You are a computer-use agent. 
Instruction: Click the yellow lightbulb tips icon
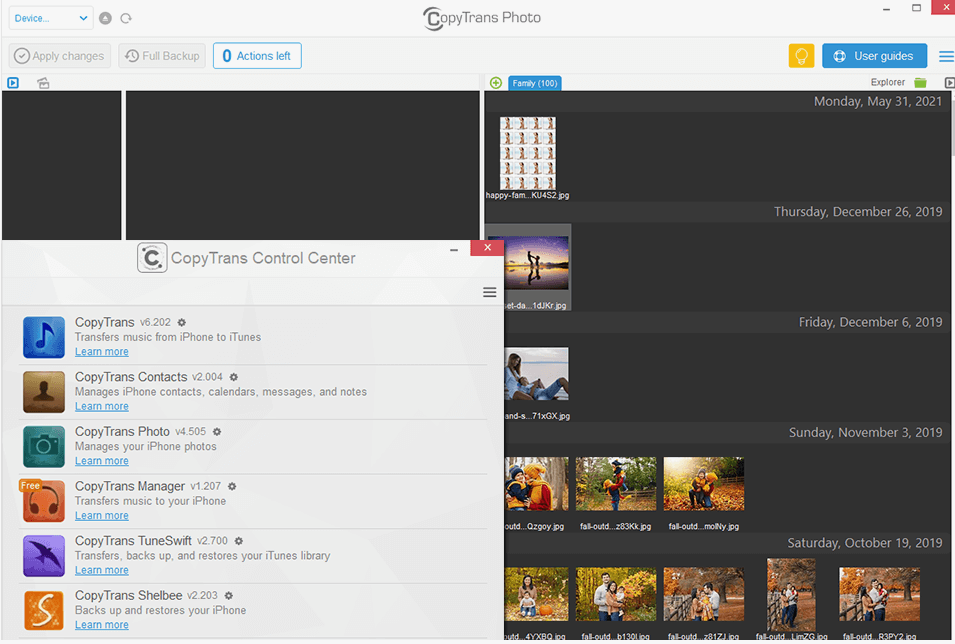(801, 56)
